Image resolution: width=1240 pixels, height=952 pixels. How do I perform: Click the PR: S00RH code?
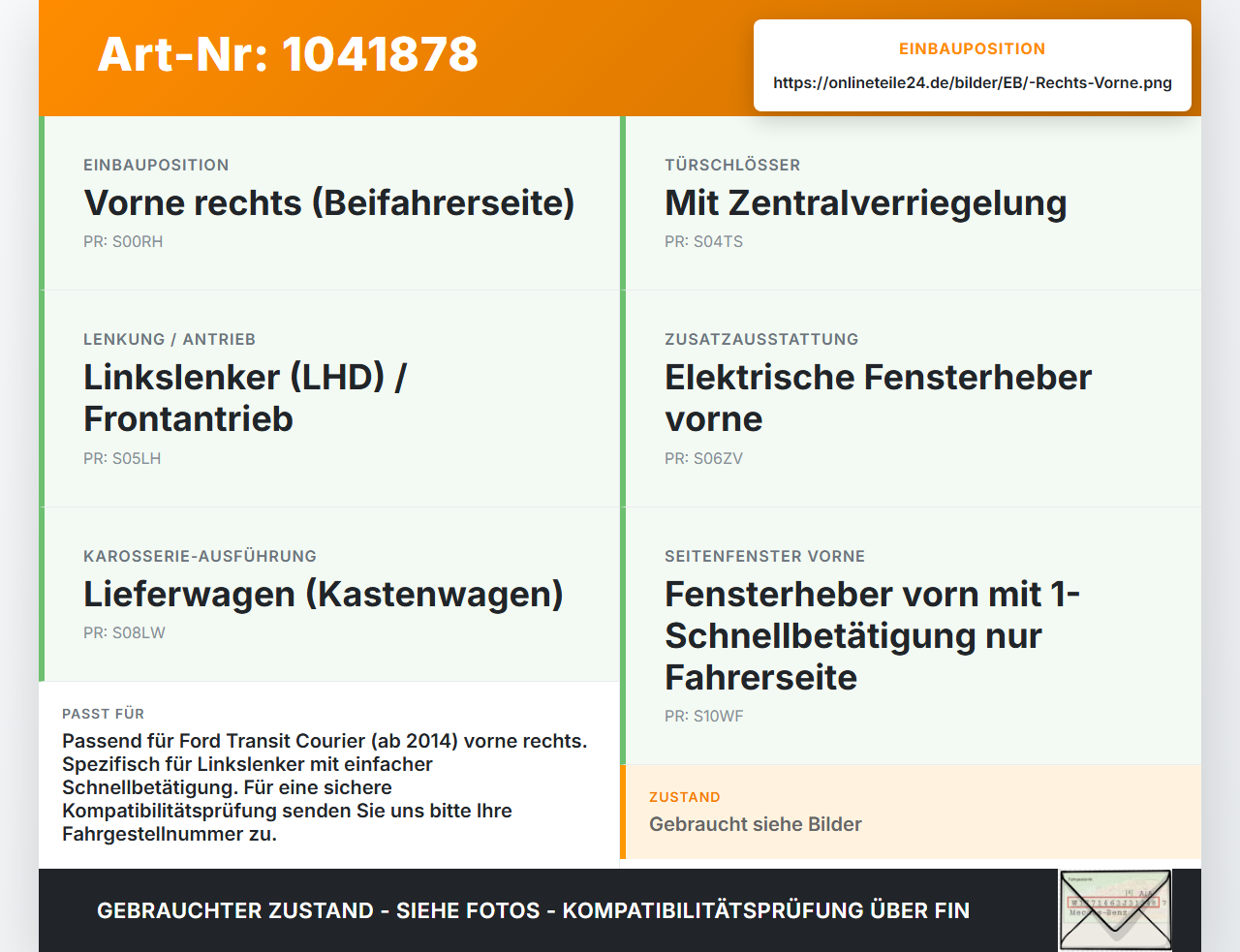pyautogui.click(x=123, y=242)
